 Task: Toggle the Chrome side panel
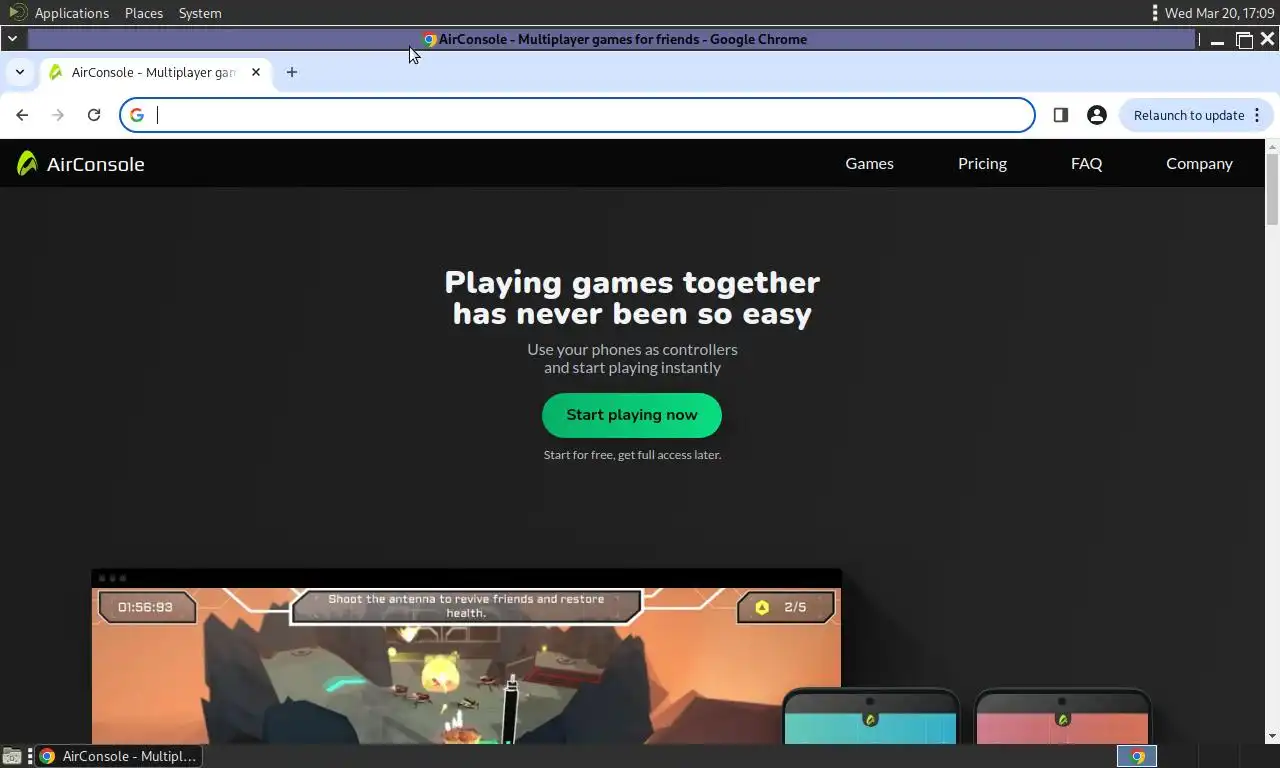pos(1061,115)
